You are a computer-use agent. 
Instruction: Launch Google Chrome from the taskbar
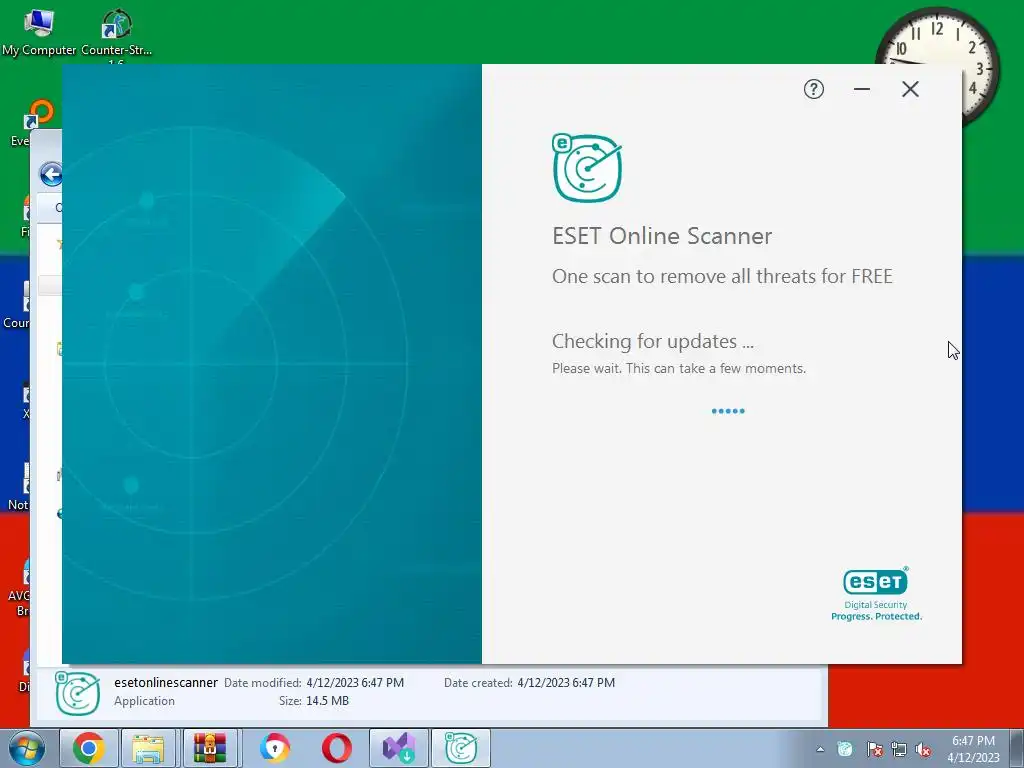tap(88, 748)
